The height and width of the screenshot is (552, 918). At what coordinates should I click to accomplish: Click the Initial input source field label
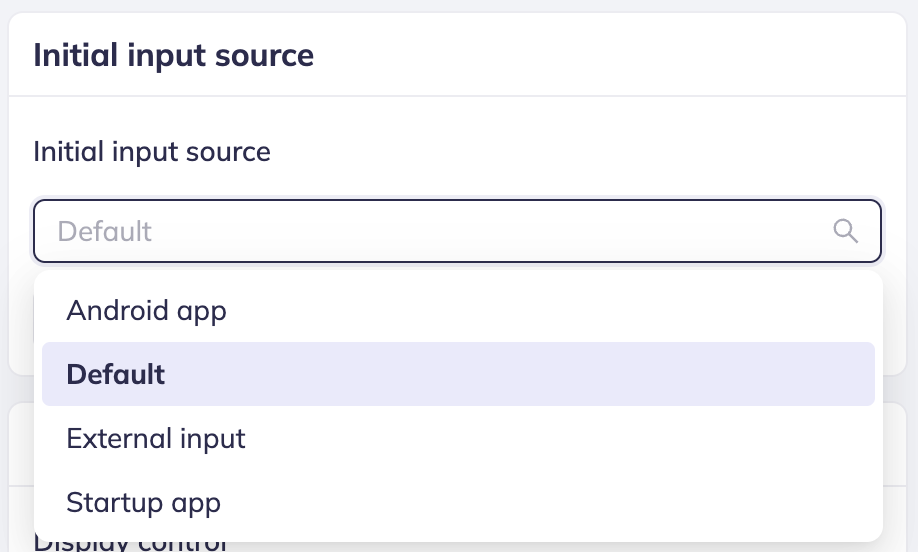pyautogui.click(x=152, y=152)
